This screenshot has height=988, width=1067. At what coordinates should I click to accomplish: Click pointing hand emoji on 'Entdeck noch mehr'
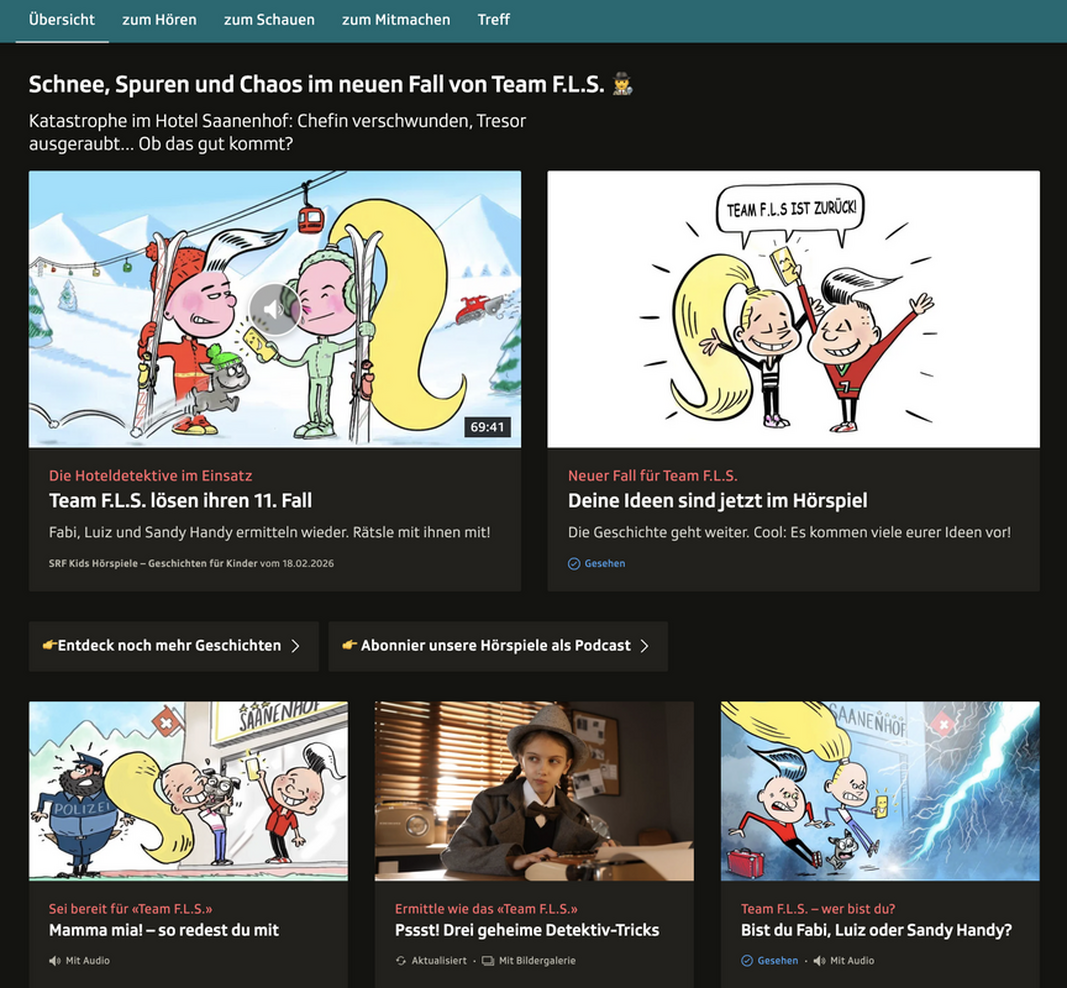tap(50, 645)
